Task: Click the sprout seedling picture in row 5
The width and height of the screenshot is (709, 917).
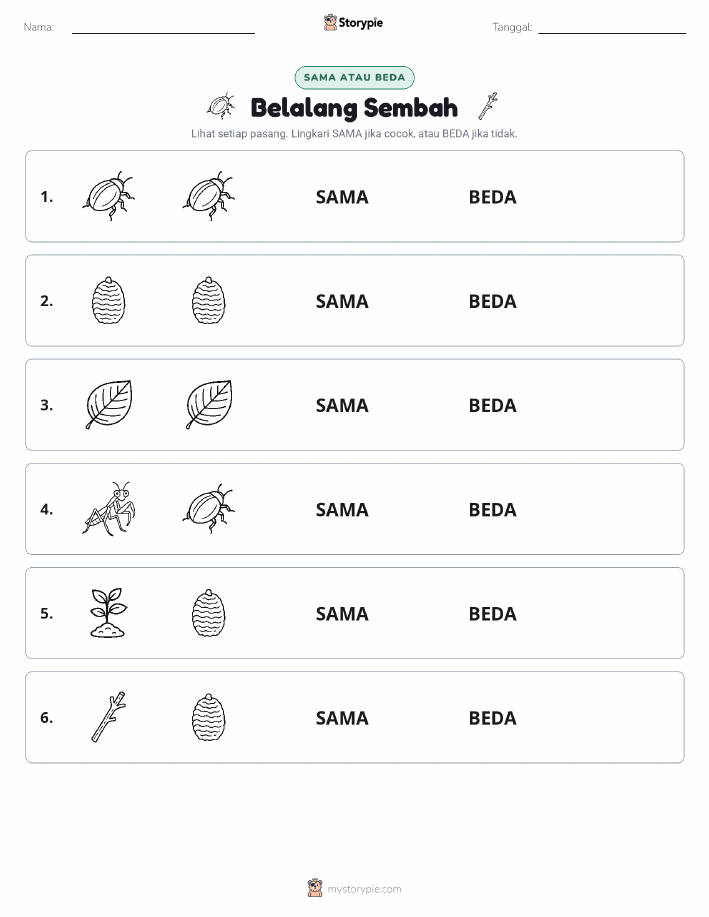Action: pos(108,613)
